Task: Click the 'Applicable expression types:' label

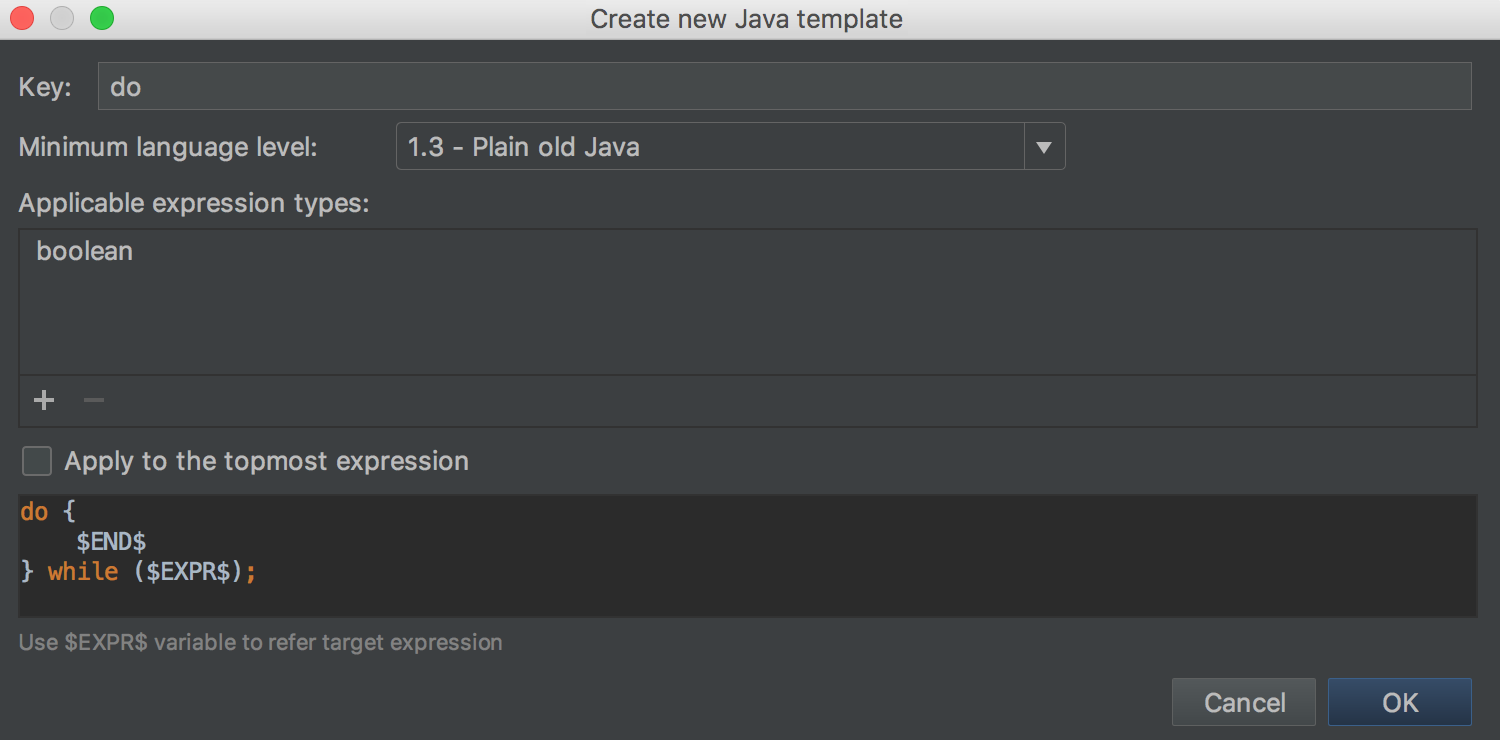Action: click(x=194, y=204)
